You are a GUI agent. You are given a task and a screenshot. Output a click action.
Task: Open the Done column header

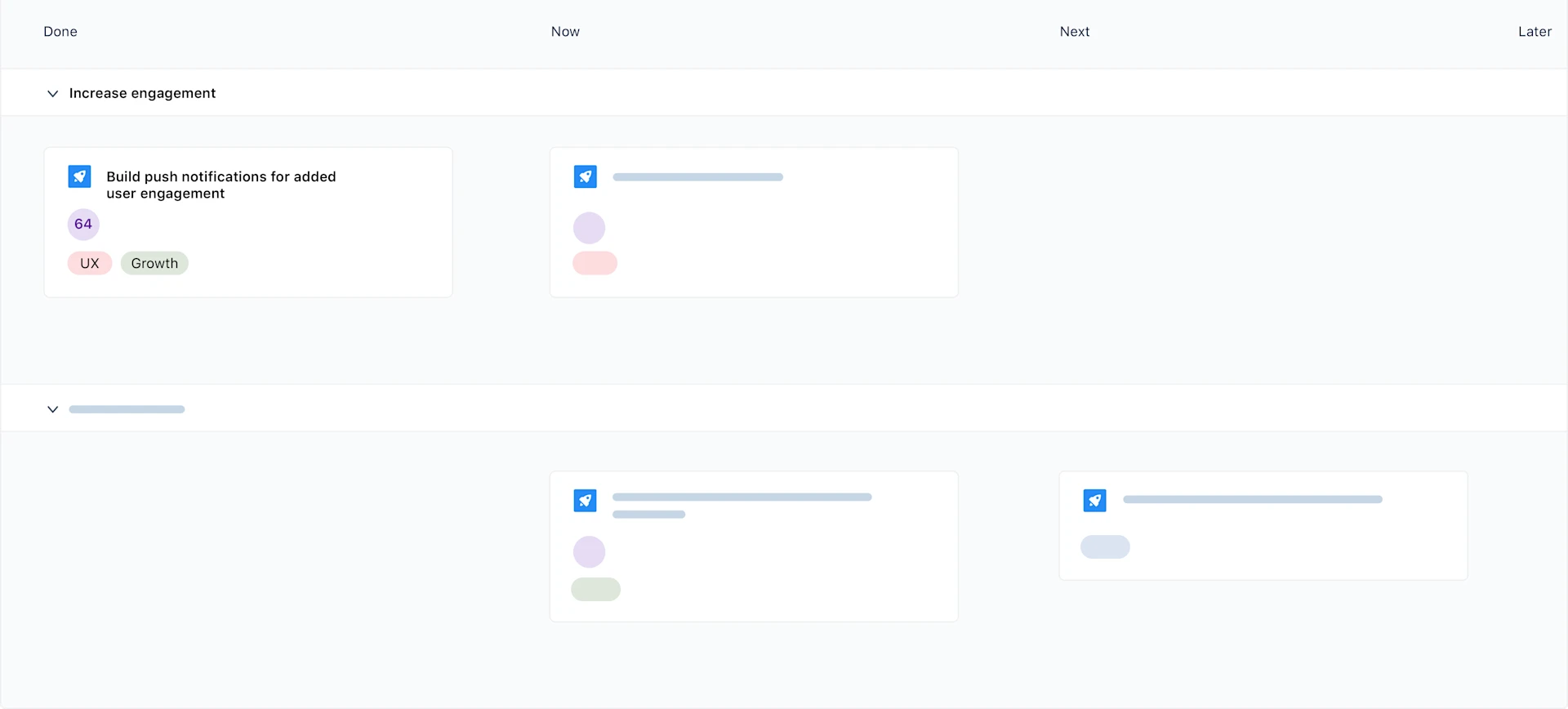pos(60,32)
